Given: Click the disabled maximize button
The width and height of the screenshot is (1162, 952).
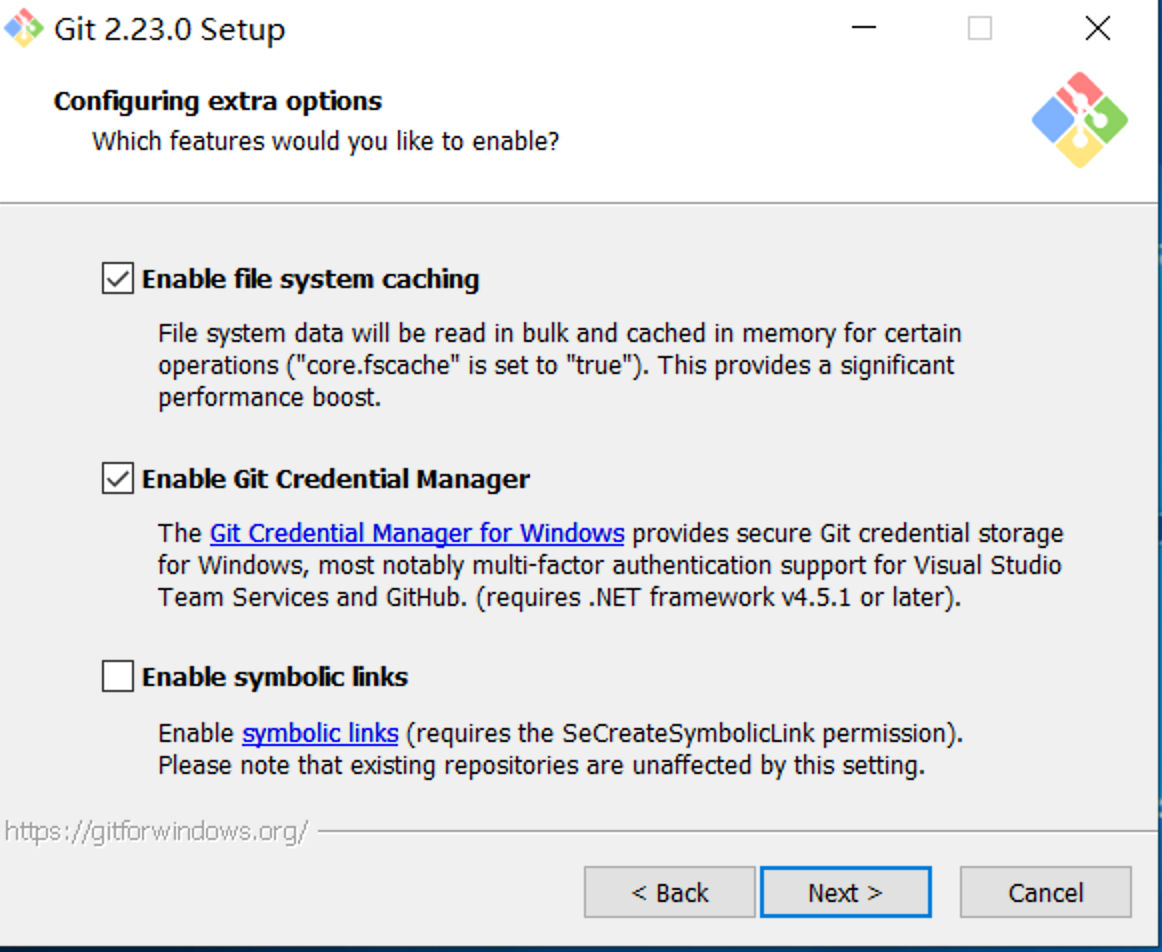Looking at the screenshot, I should point(980,28).
